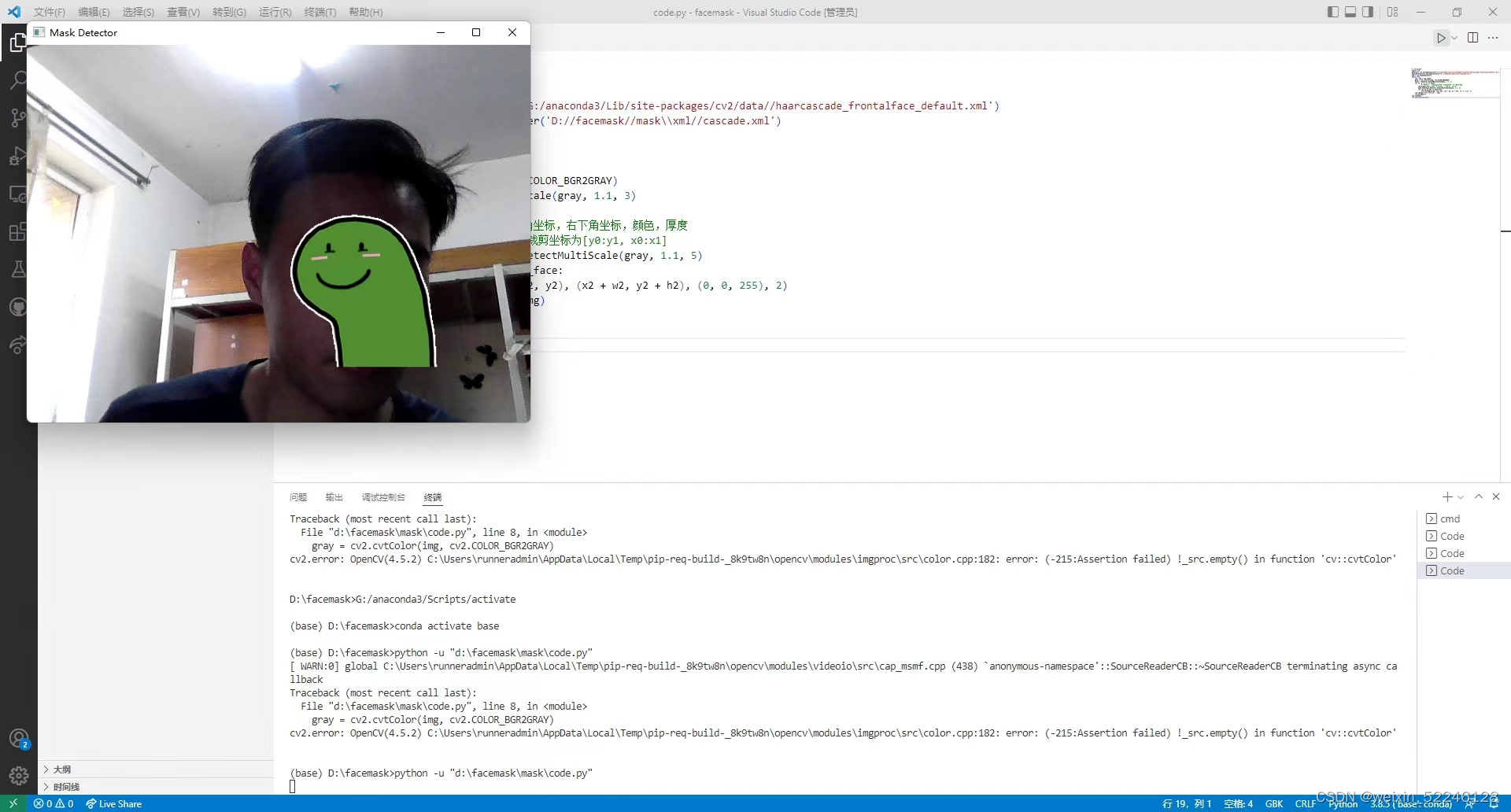The image size is (1511, 812).
Task: Minimize the Mask Detector window
Action: pyautogui.click(x=441, y=32)
